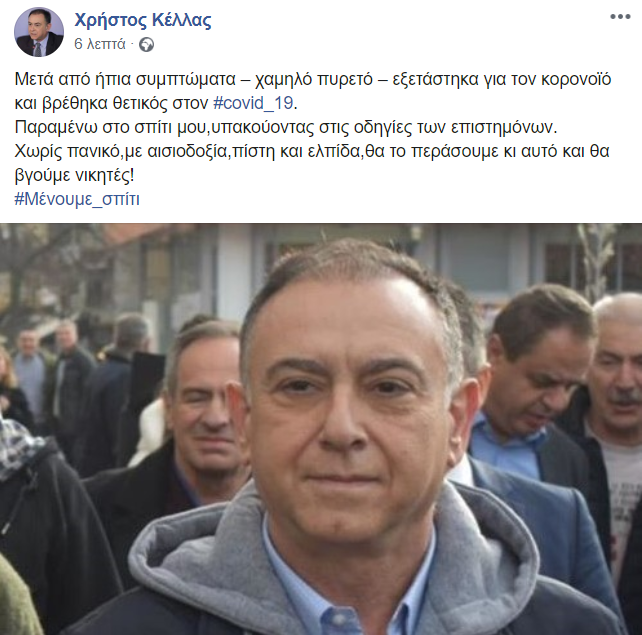Click the word "κορονοϊό" in the post

click(x=576, y=79)
